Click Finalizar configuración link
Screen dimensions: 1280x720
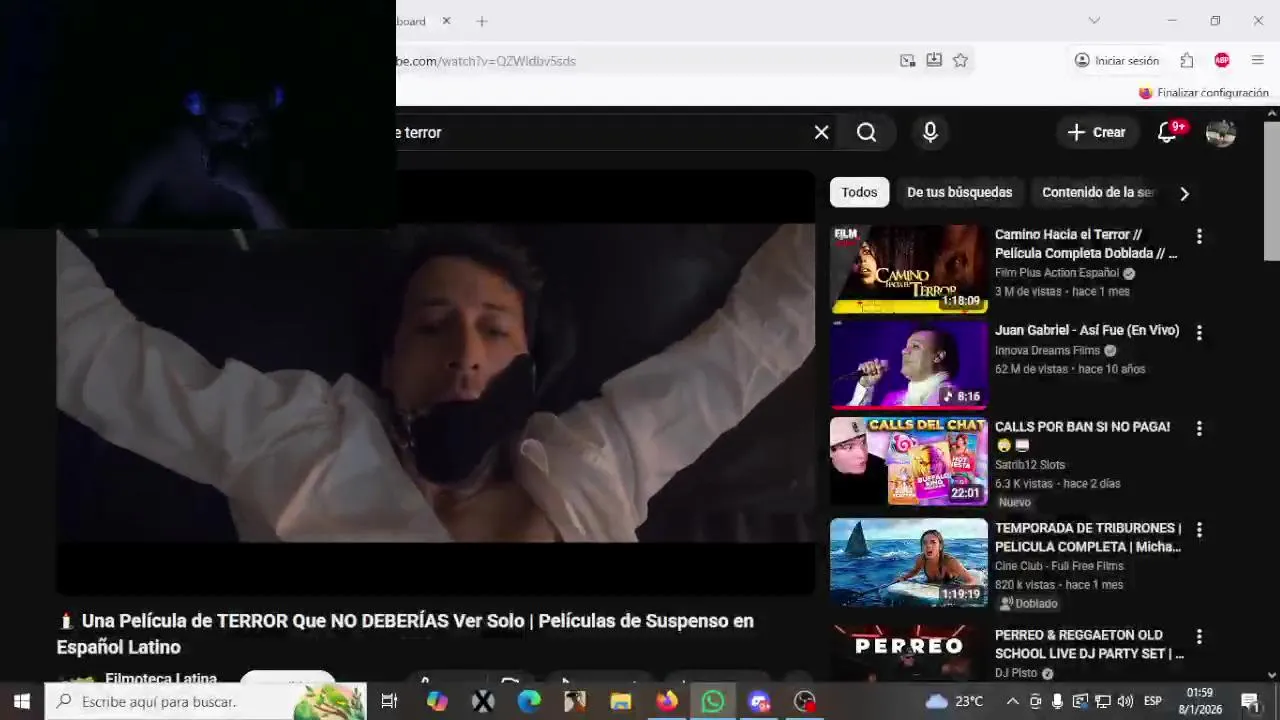(1203, 93)
